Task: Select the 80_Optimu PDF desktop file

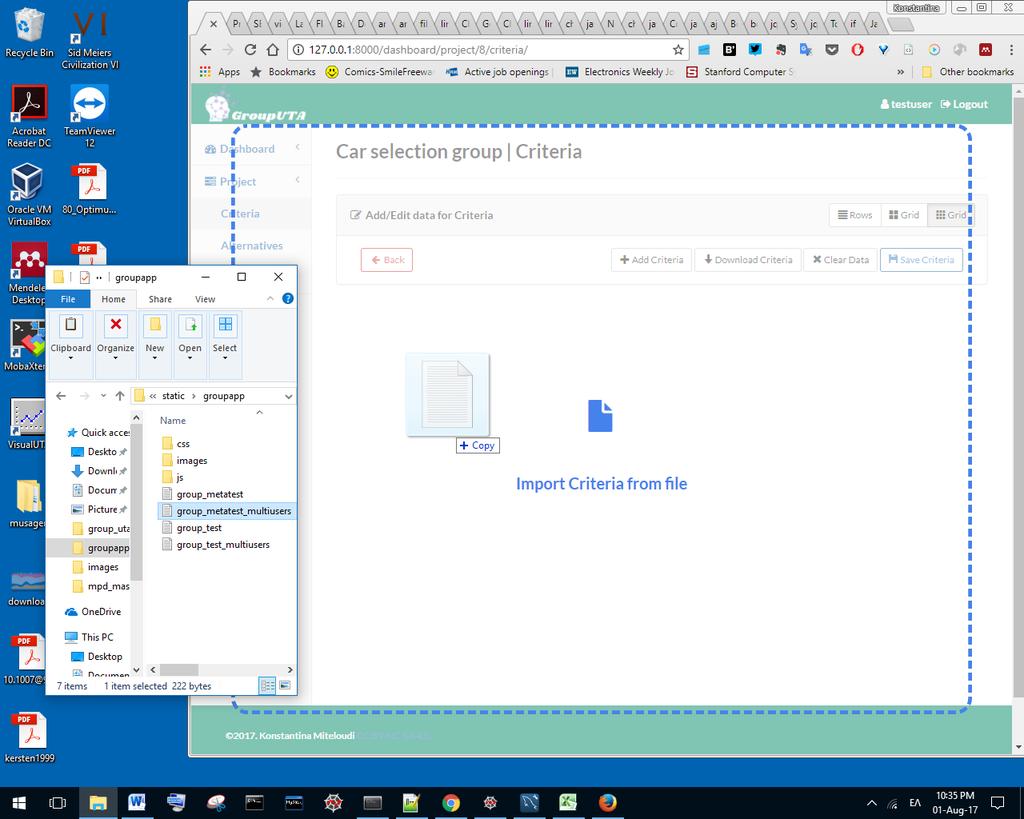Action: coord(89,189)
